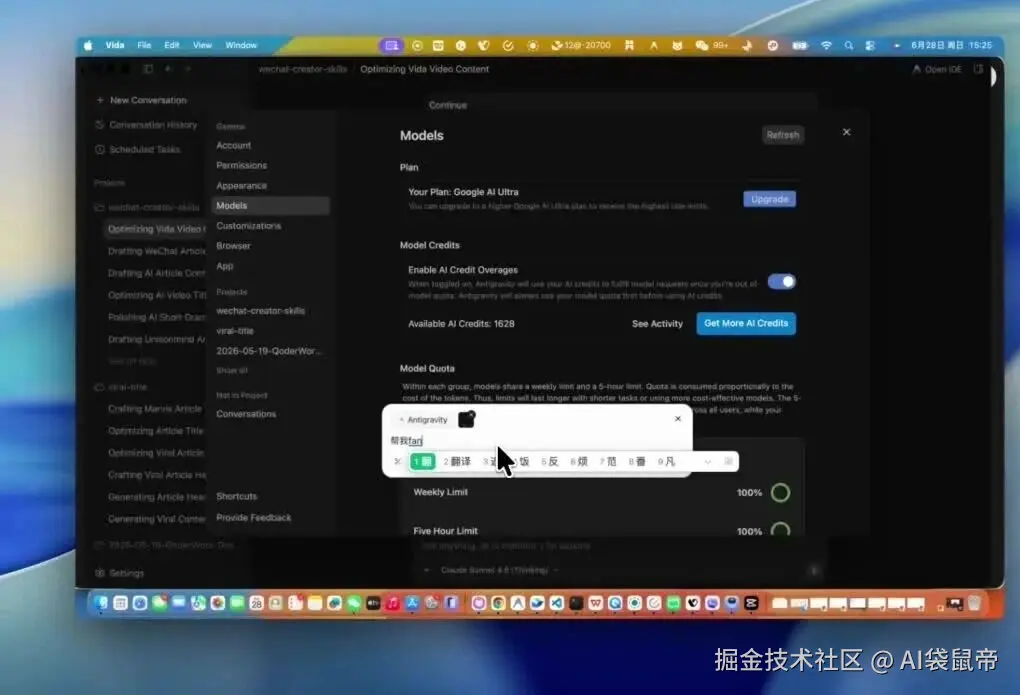
Task: Close the Antigravity input popup
Action: click(678, 419)
